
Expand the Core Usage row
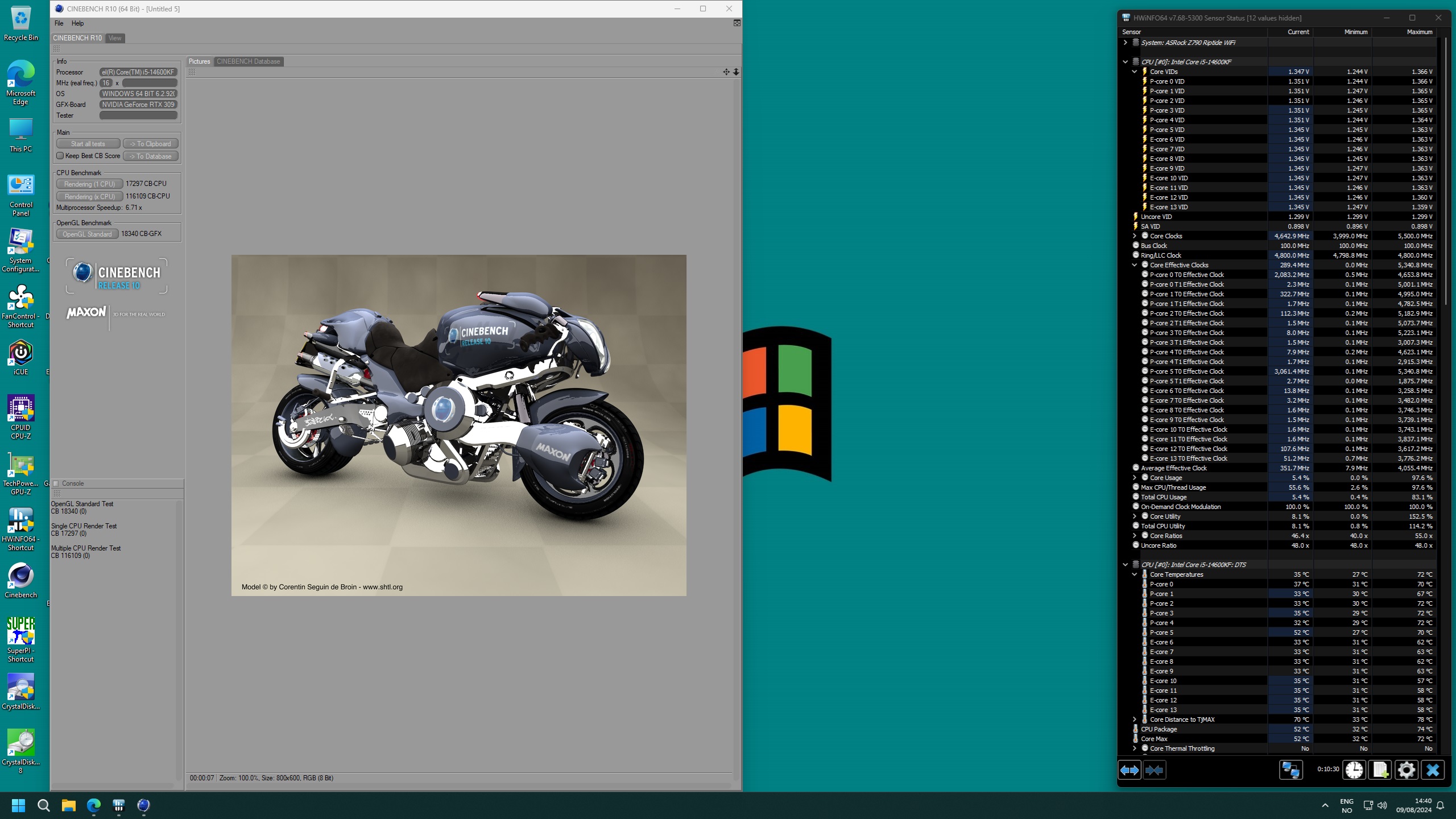click(1134, 478)
